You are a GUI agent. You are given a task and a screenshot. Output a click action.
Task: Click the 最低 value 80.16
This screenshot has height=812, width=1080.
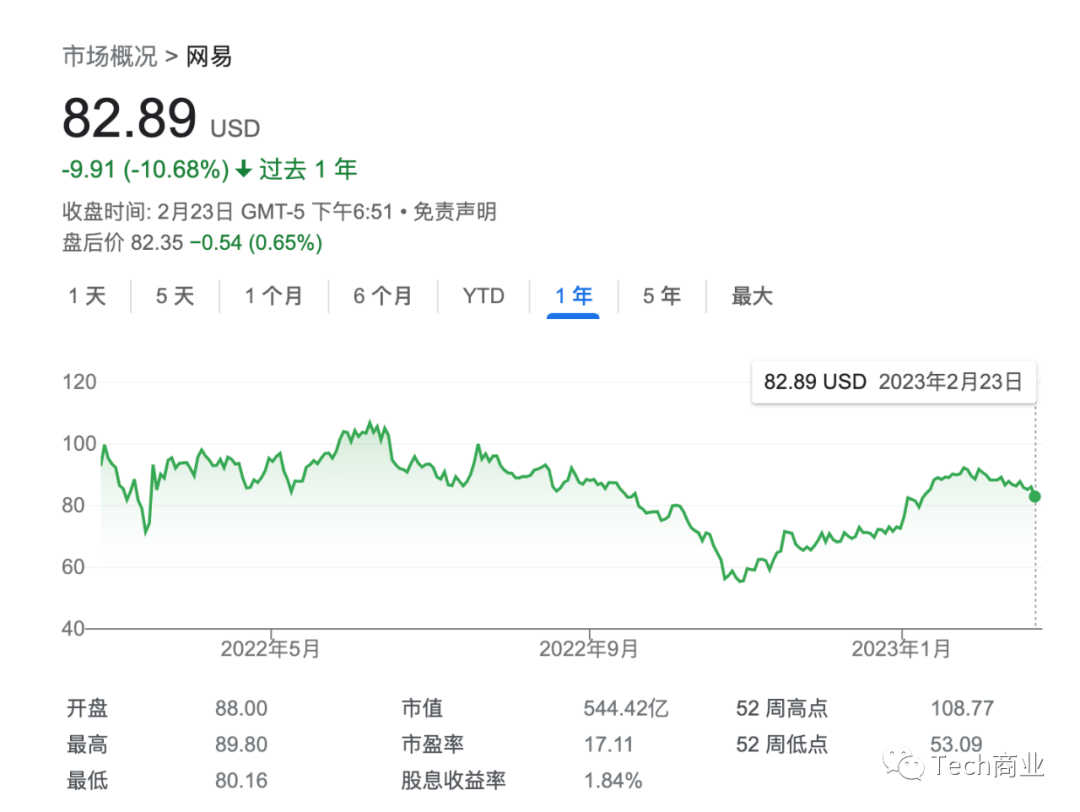[x=241, y=780]
